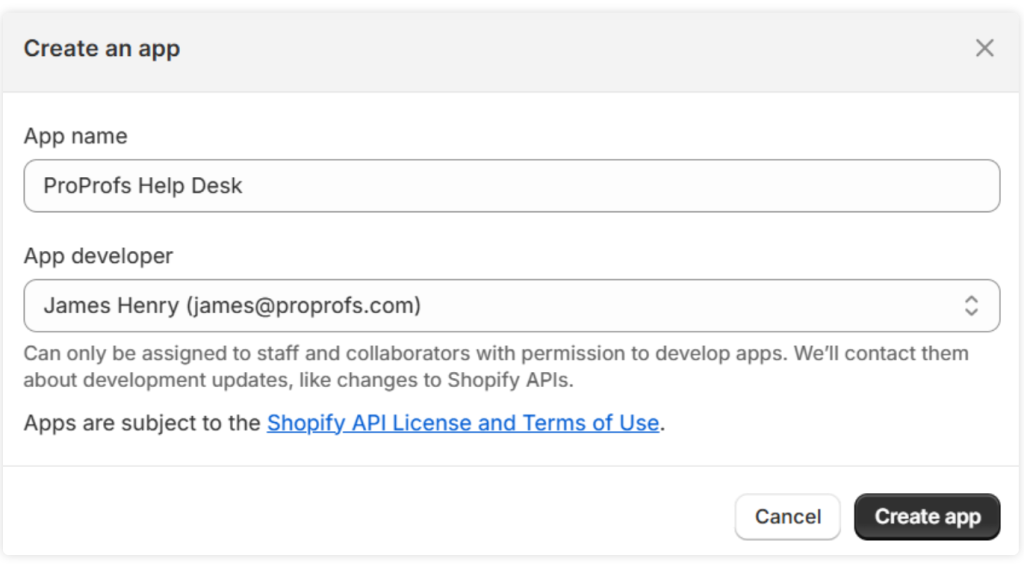Click the 'App name' label
This screenshot has height=564, width=1024.
[x=76, y=136]
